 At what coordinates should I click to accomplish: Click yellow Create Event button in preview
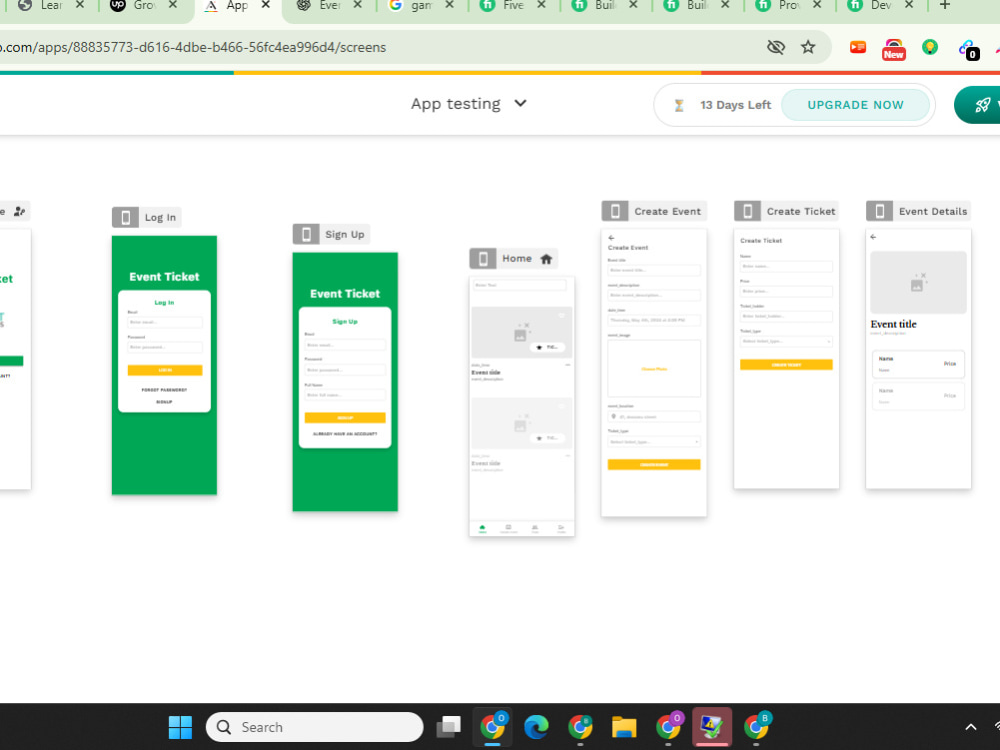click(x=654, y=464)
